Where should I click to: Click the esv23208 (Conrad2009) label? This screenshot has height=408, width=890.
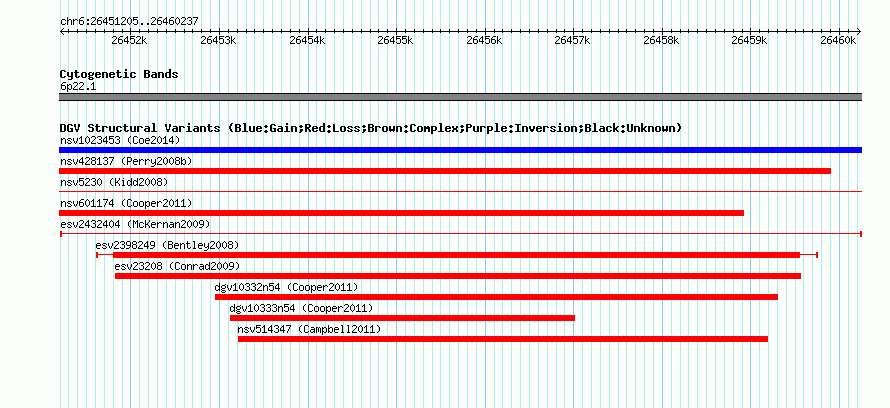point(177,266)
